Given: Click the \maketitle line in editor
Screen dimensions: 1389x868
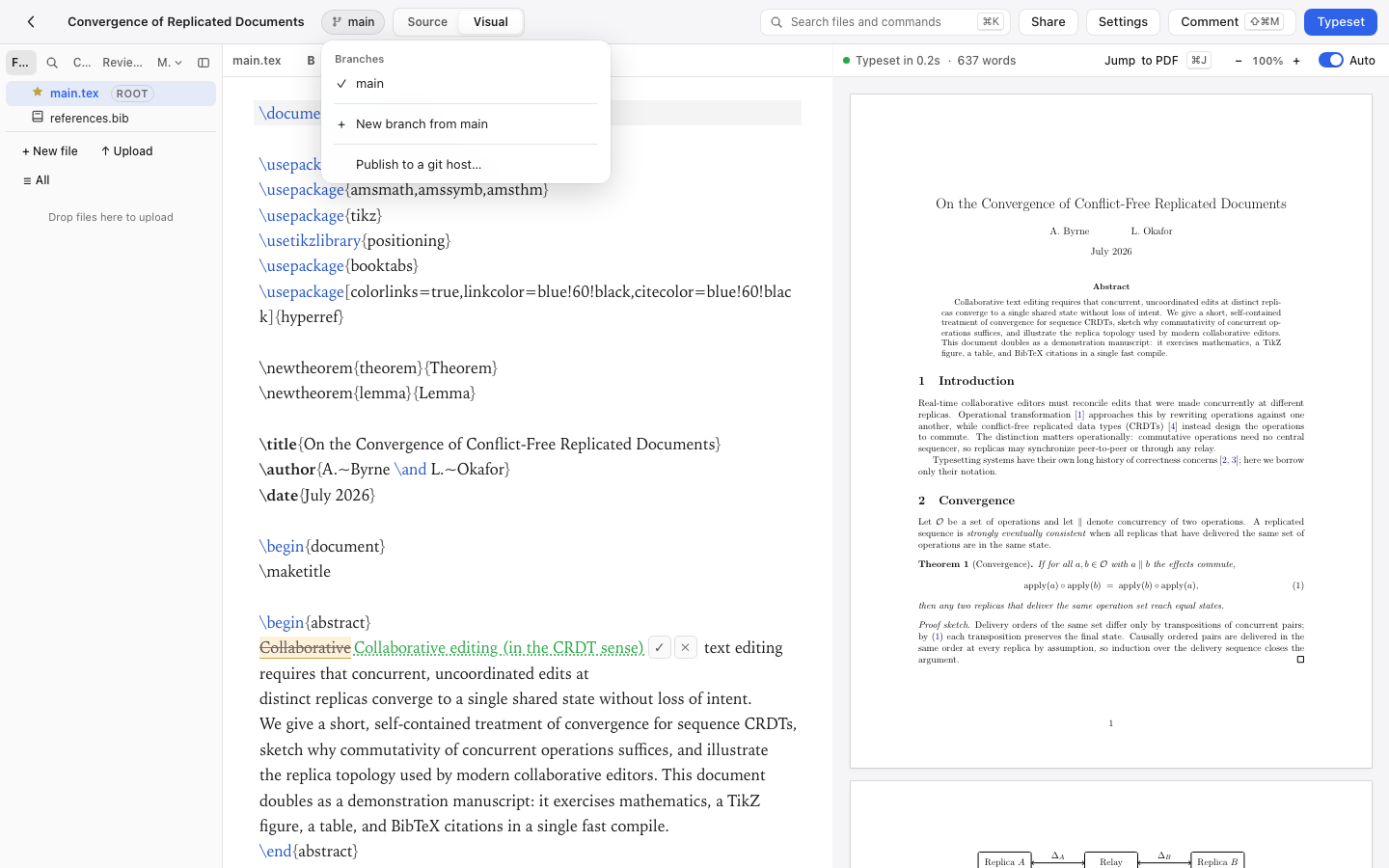Looking at the screenshot, I should click(295, 571).
